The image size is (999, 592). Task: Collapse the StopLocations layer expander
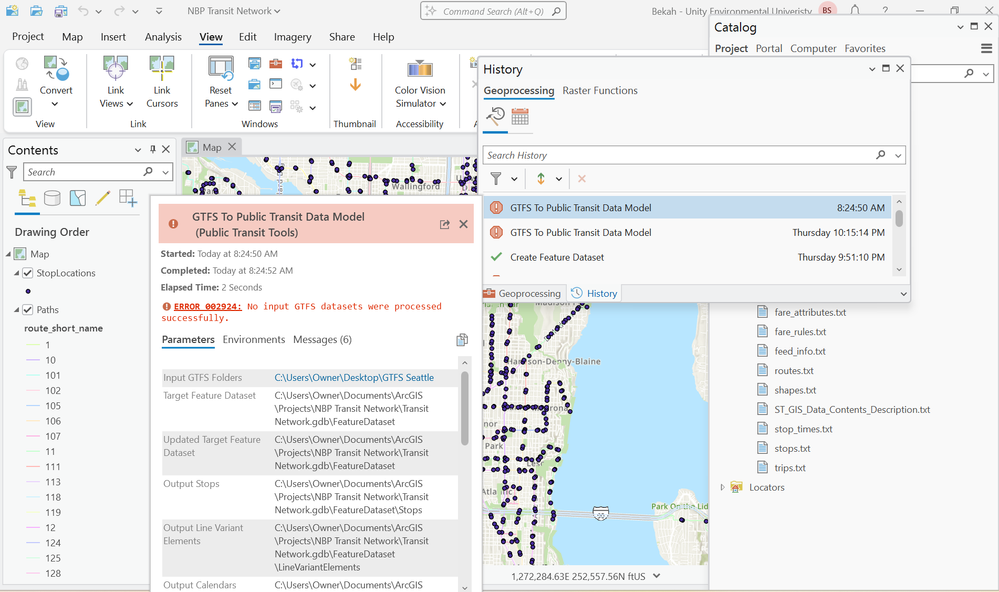coord(17,273)
